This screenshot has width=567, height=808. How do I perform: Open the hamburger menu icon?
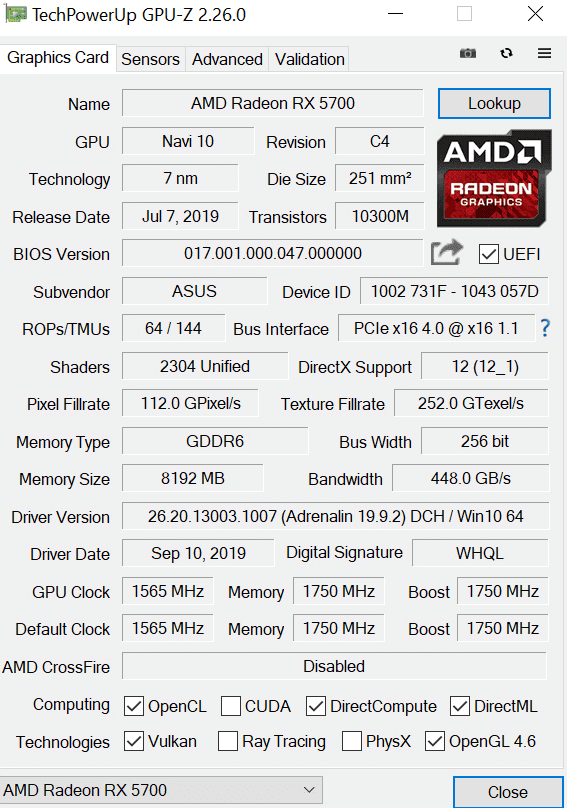click(x=544, y=53)
